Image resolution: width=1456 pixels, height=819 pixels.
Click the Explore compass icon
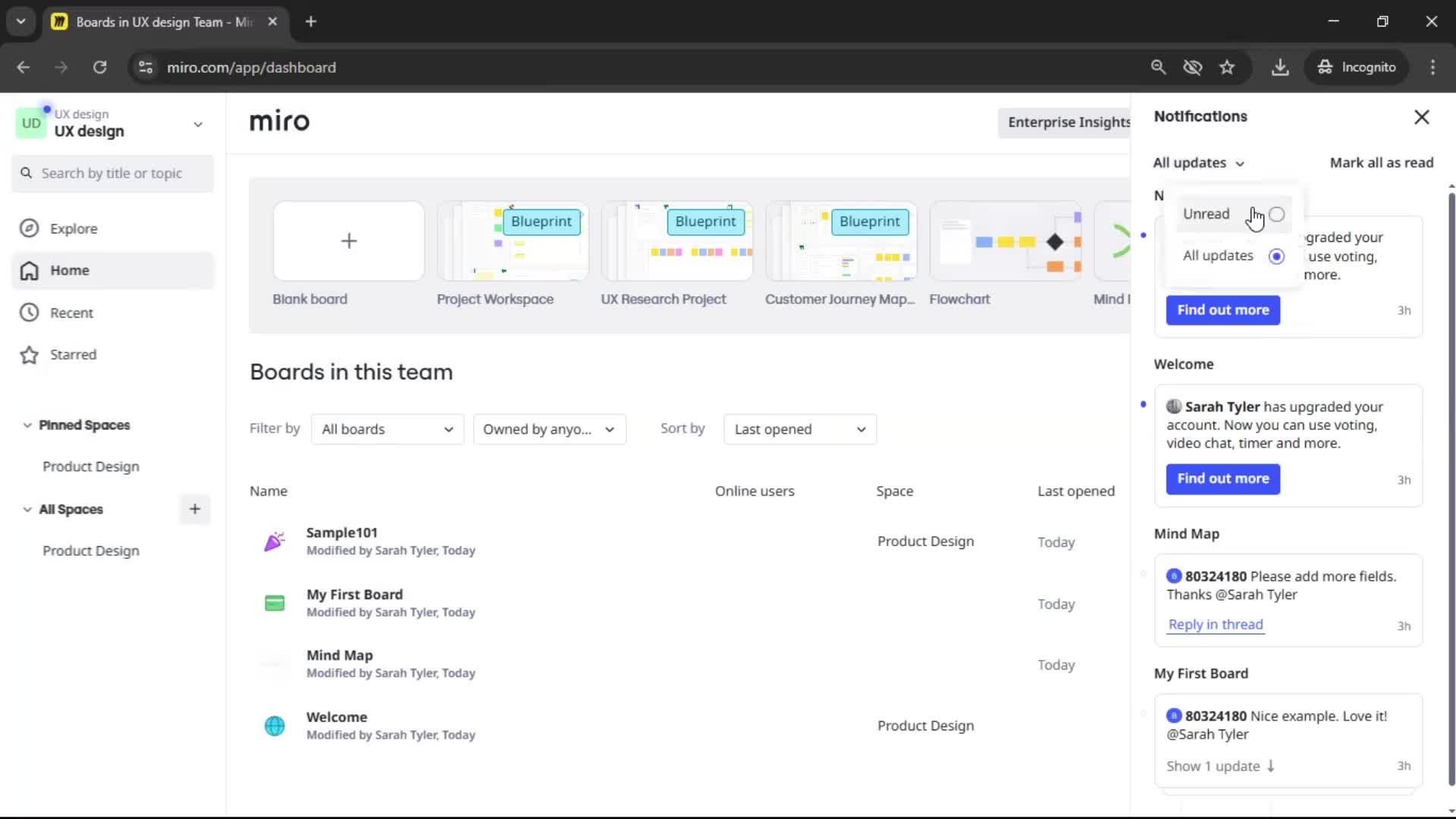click(29, 228)
